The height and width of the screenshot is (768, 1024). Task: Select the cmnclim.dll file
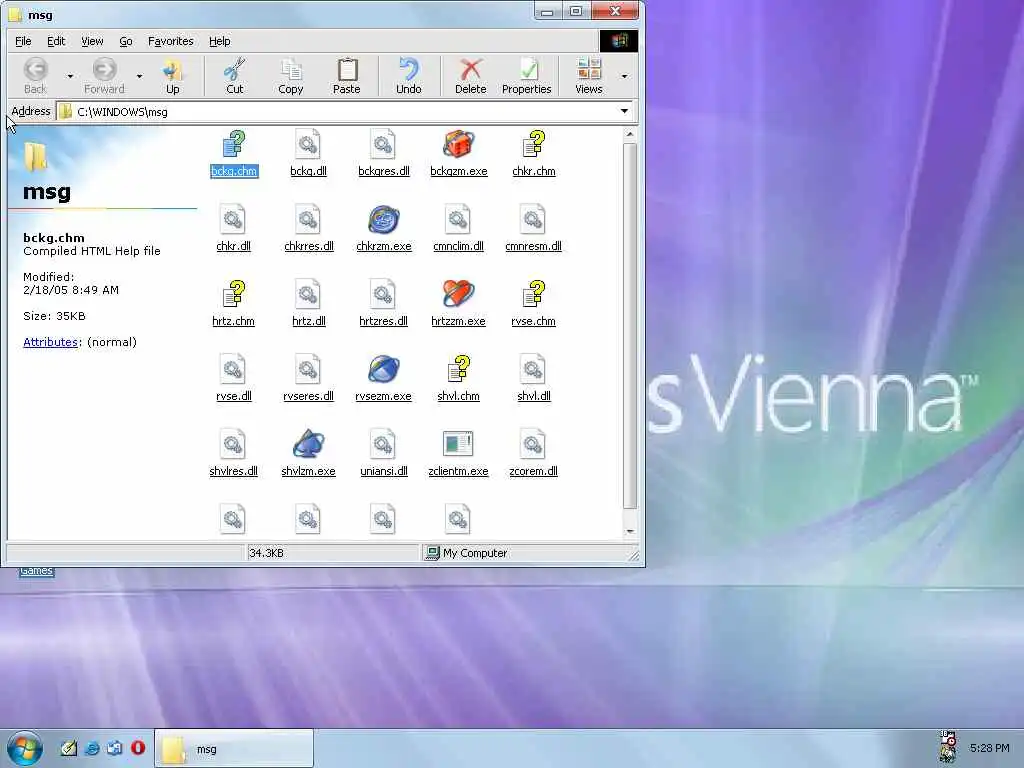(458, 229)
